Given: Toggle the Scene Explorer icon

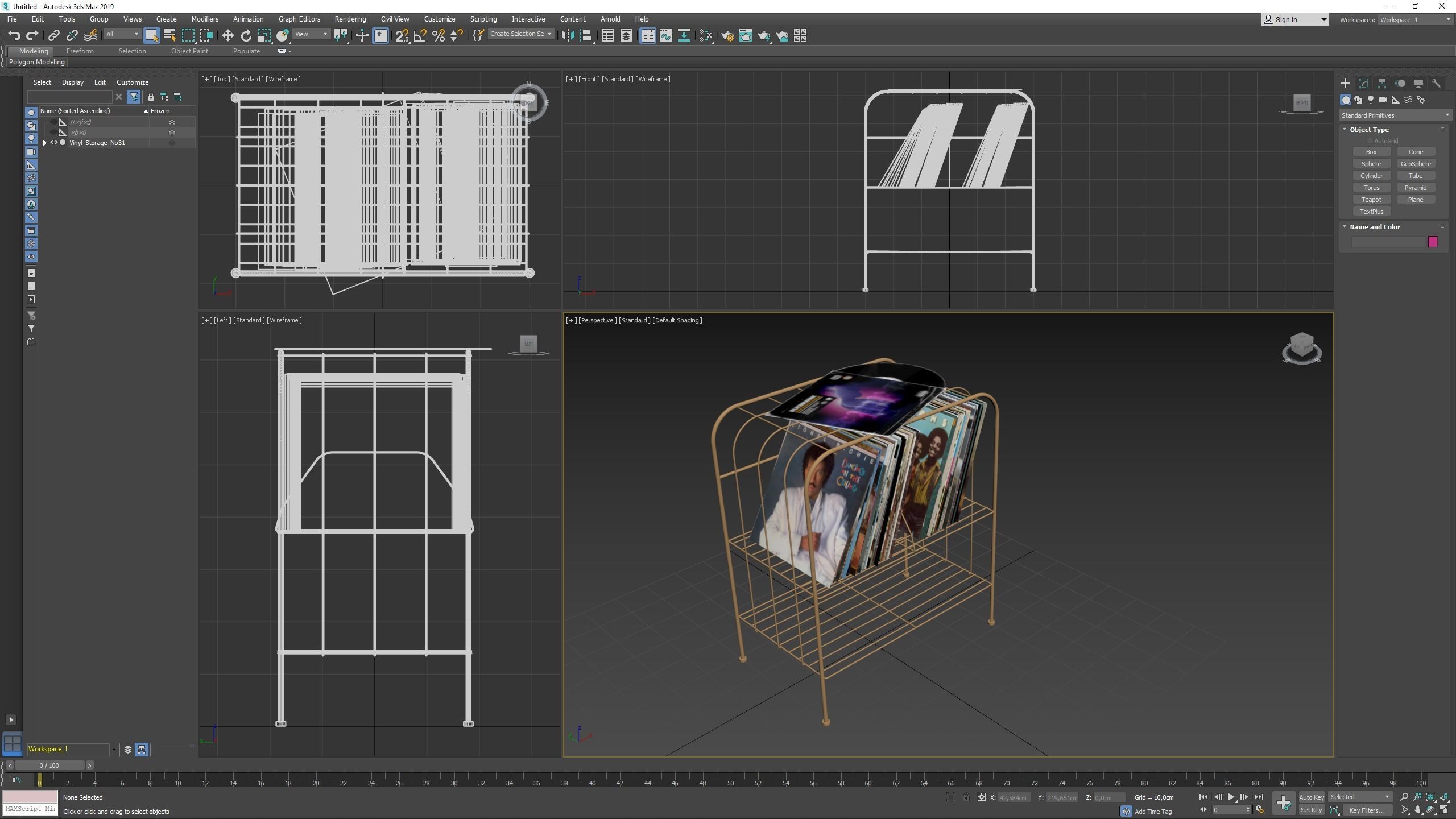Looking at the screenshot, I should (x=608, y=36).
